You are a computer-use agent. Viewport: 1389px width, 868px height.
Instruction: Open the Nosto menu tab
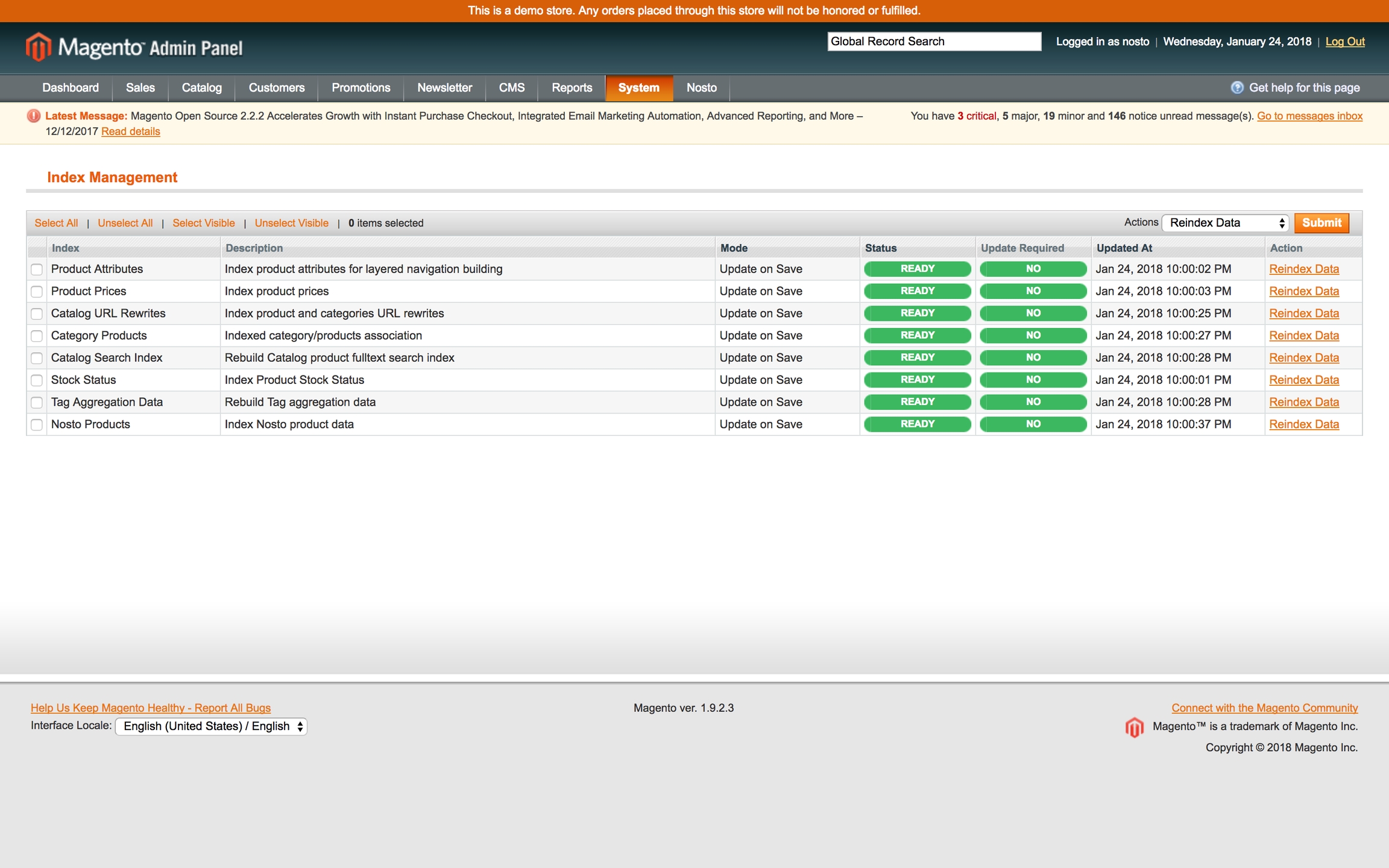(x=701, y=88)
